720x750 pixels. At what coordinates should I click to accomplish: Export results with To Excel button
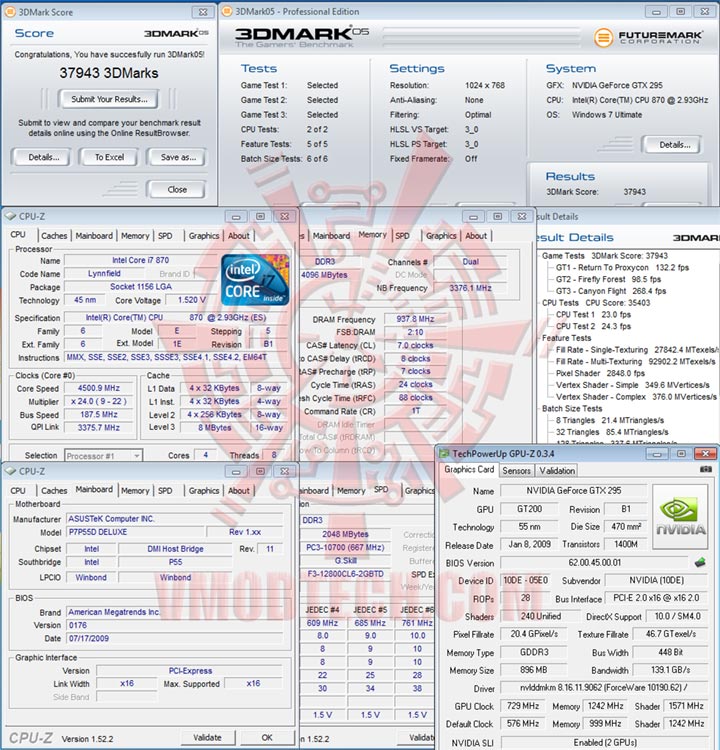pos(109,157)
